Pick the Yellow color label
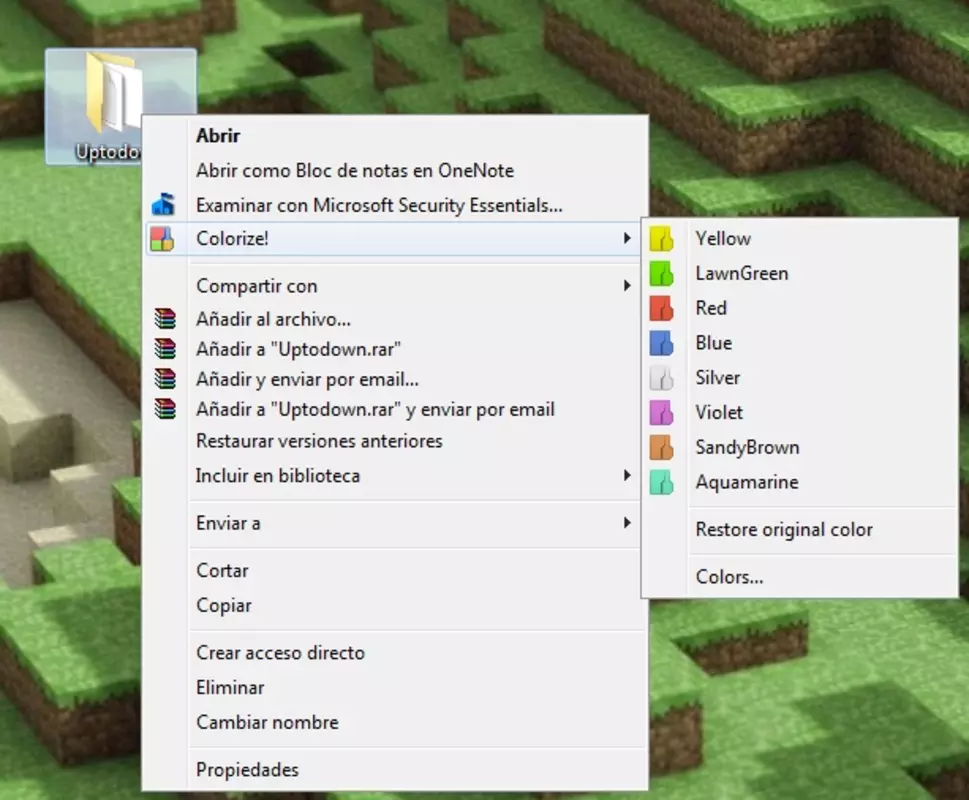Viewport: 969px width, 800px height. click(723, 238)
